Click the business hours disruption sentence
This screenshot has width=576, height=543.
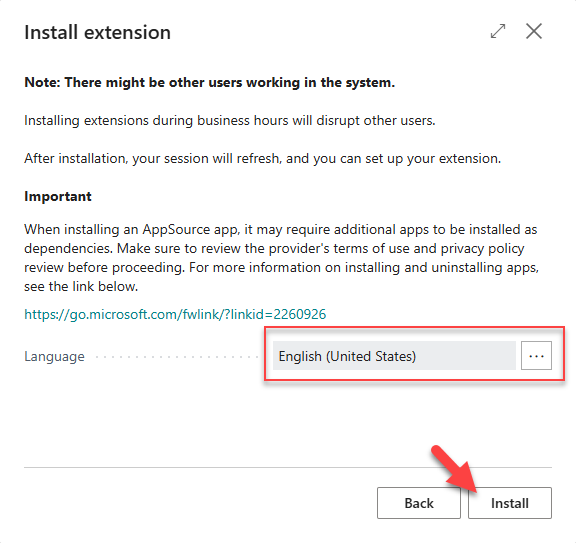230,121
